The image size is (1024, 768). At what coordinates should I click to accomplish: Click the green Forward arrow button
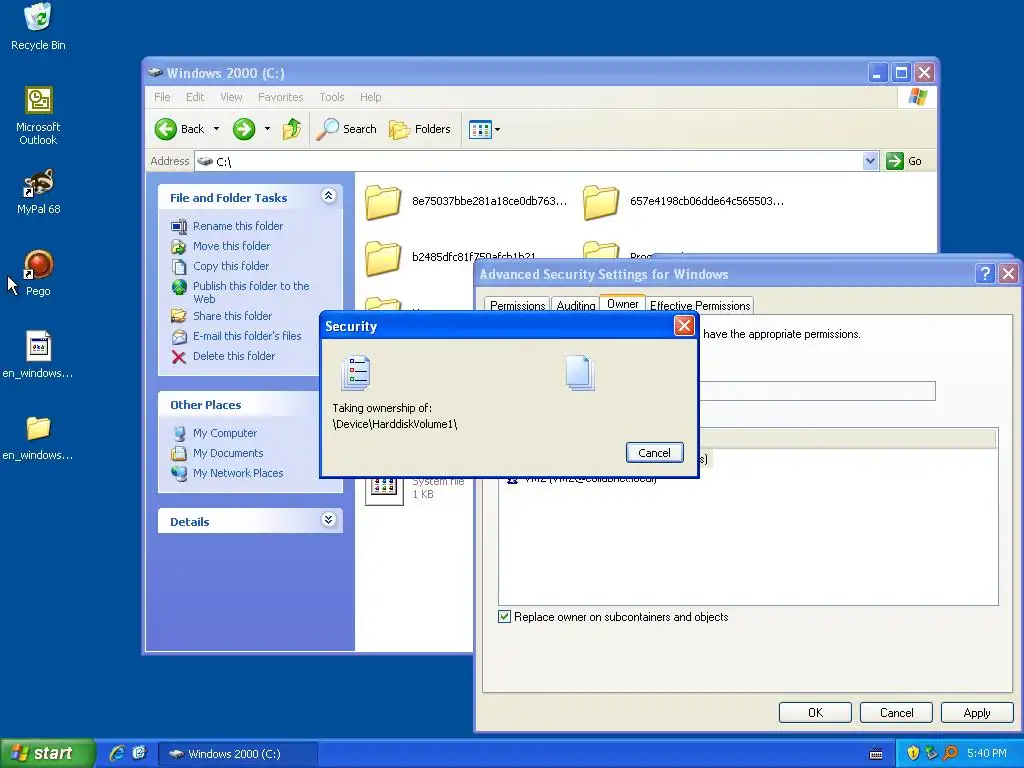[x=244, y=129]
